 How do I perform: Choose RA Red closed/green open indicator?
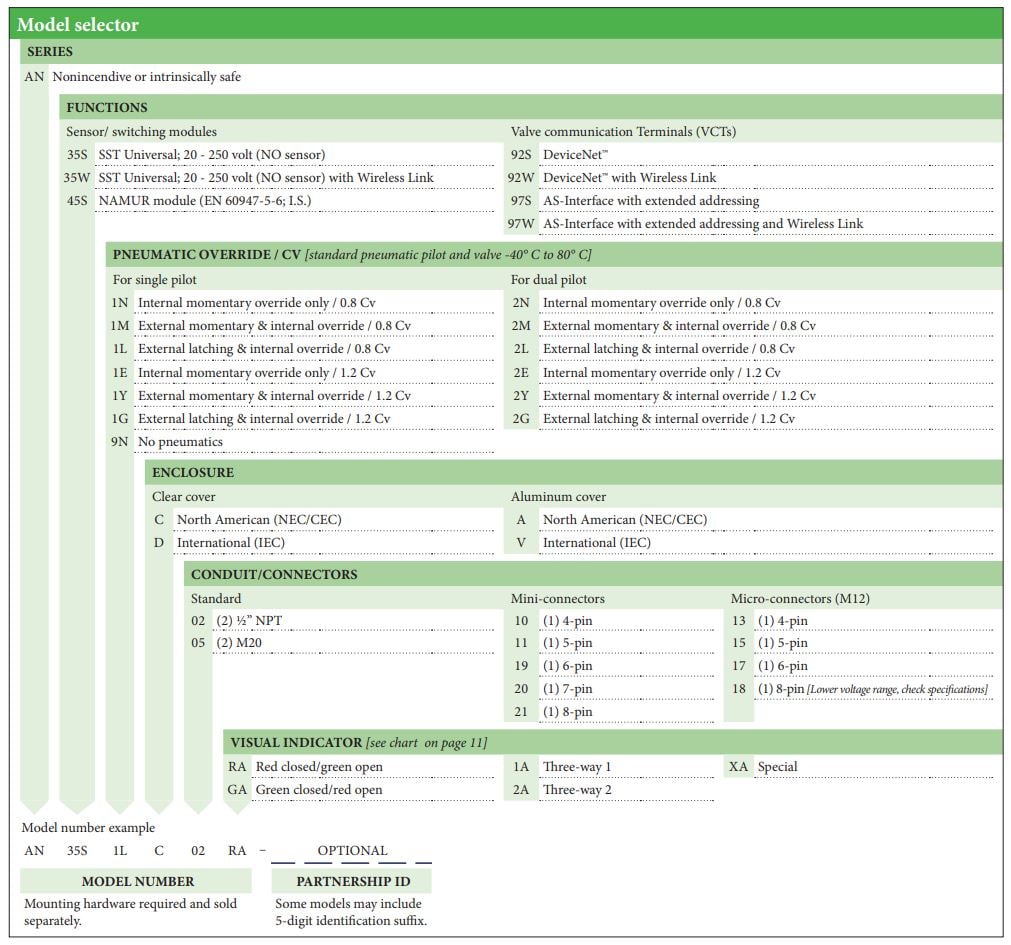coord(318,767)
